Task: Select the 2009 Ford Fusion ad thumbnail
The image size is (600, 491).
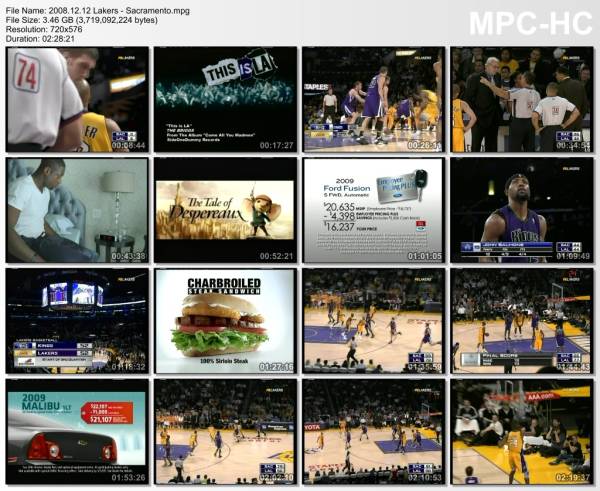Action: pyautogui.click(x=373, y=210)
